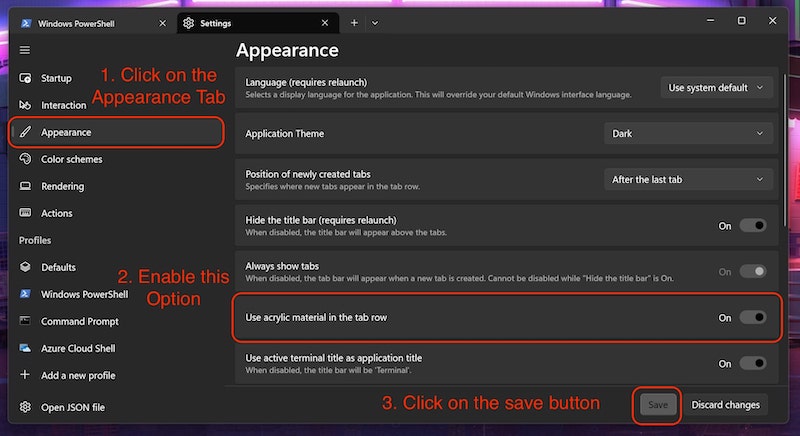Click the Defaults layers icon

25,267
